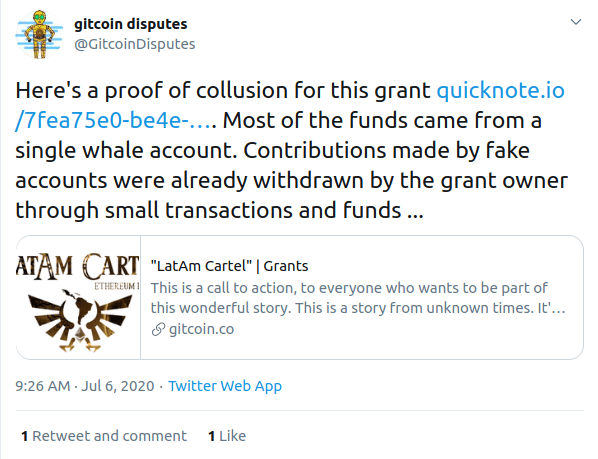View the 1 Like list
Screen dimensions: 598x459
(227, 436)
